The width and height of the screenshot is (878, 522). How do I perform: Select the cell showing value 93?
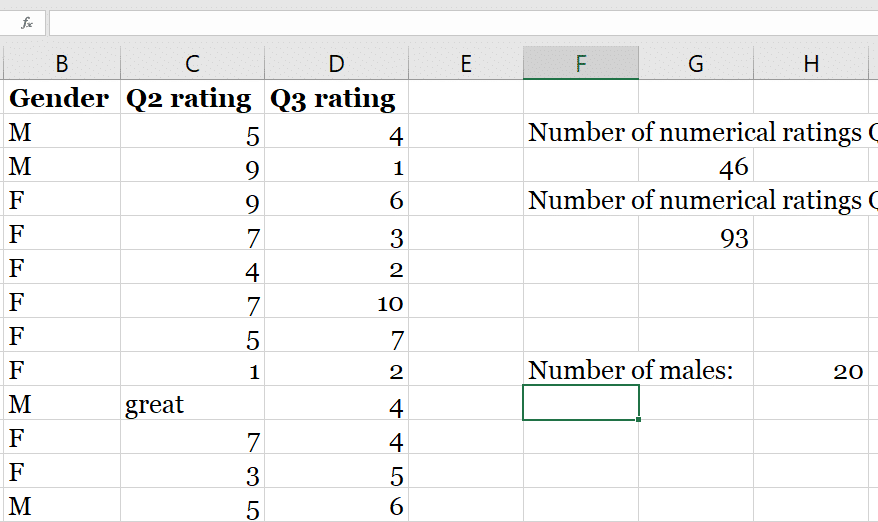click(x=696, y=234)
